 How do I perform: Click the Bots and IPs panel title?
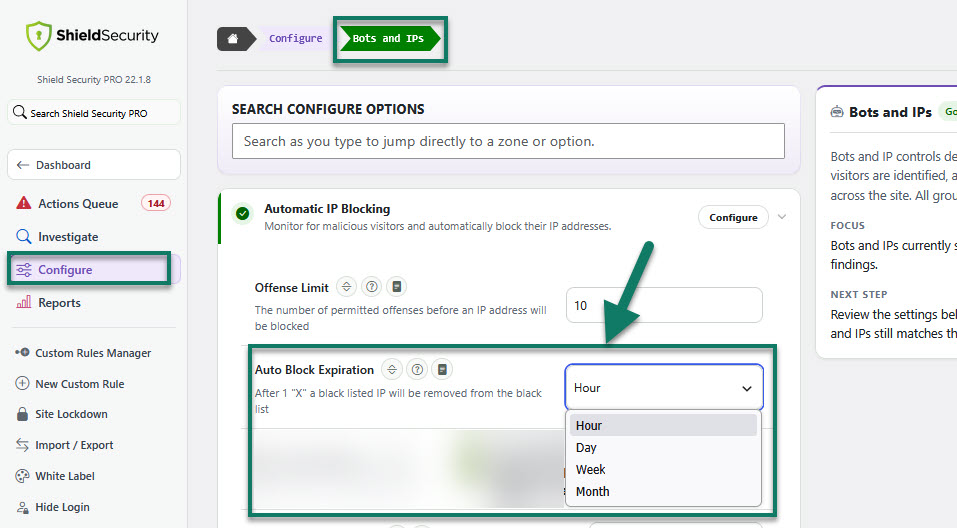coord(890,112)
